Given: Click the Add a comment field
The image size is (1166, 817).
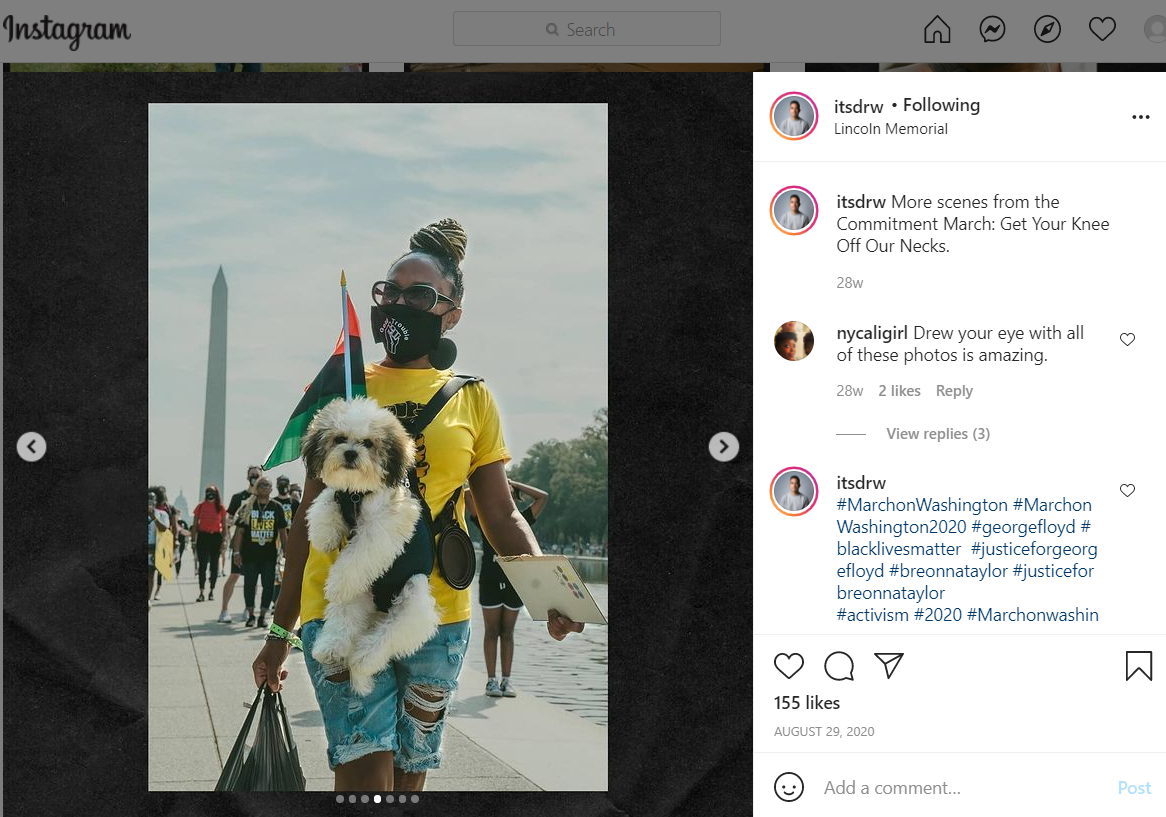Looking at the screenshot, I should coord(960,788).
